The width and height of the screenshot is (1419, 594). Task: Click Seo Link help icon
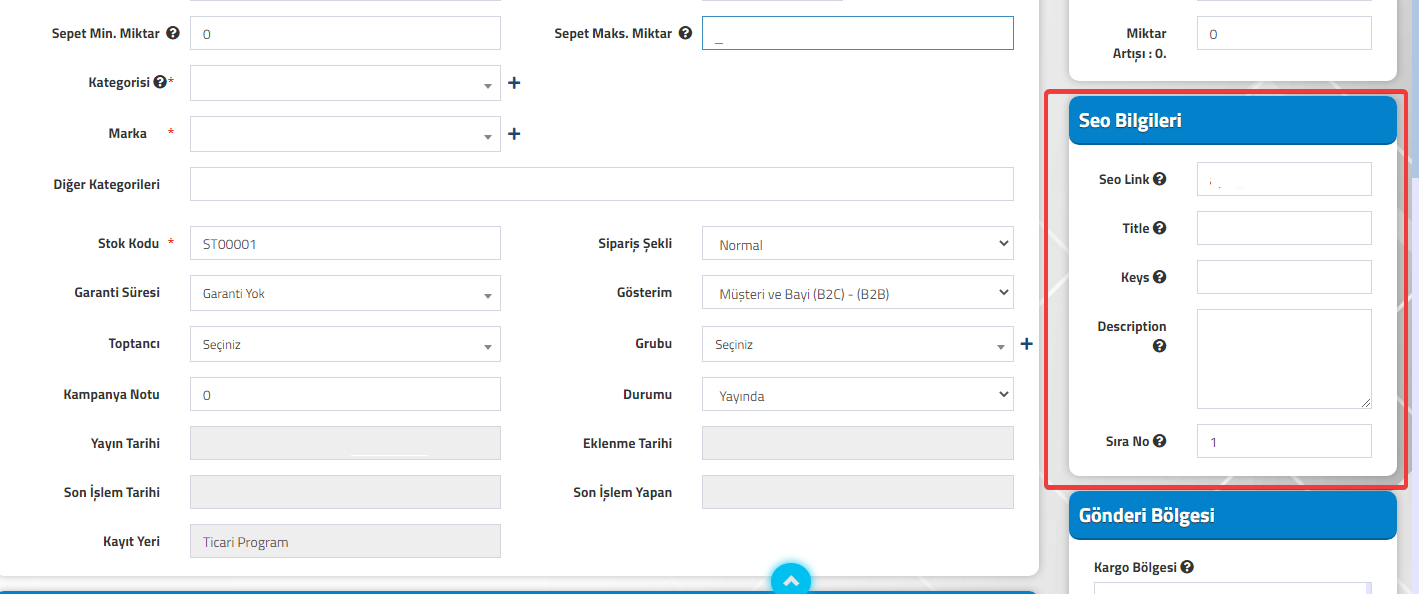(x=1160, y=179)
